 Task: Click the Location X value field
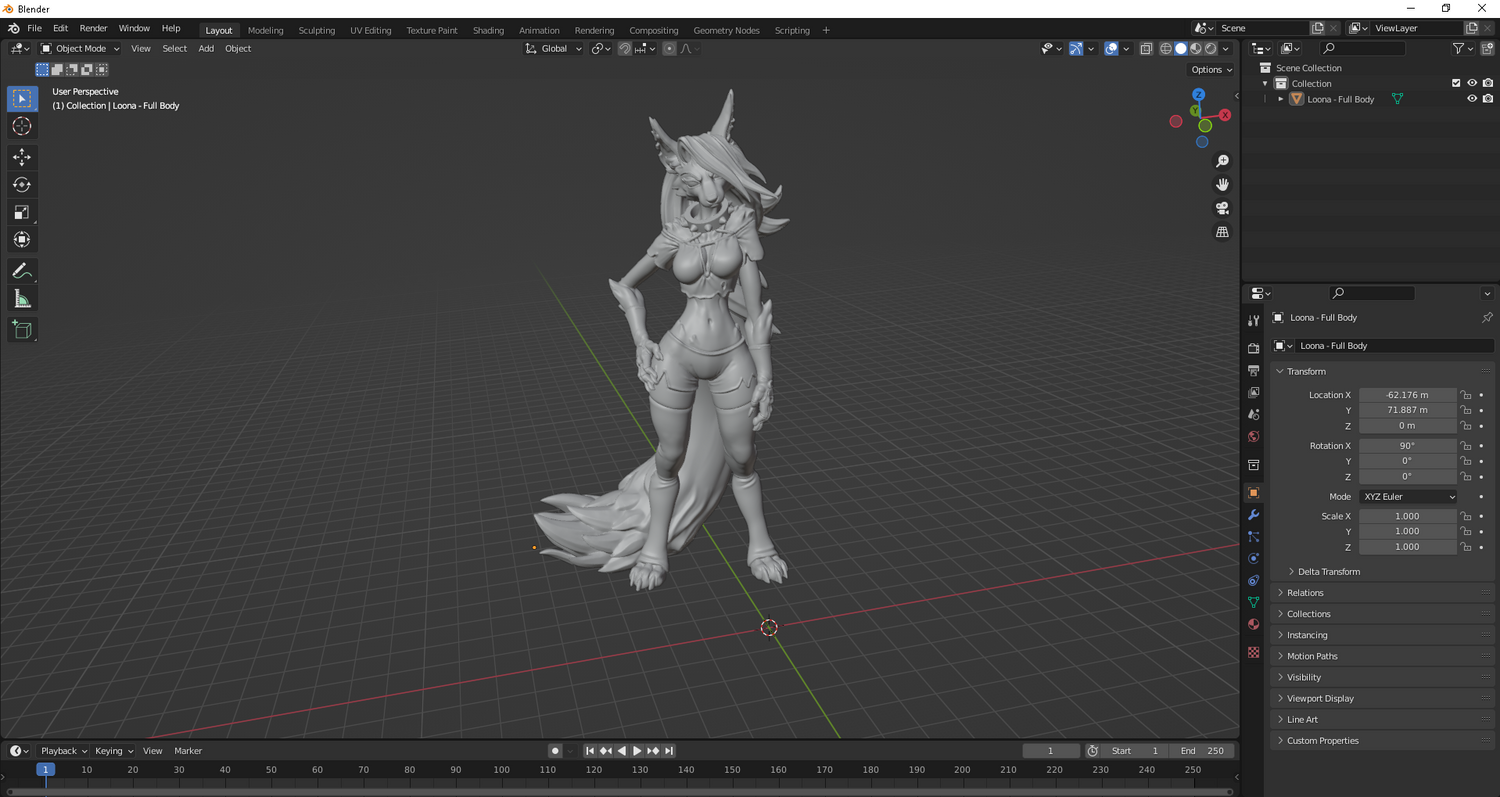tap(1408, 395)
